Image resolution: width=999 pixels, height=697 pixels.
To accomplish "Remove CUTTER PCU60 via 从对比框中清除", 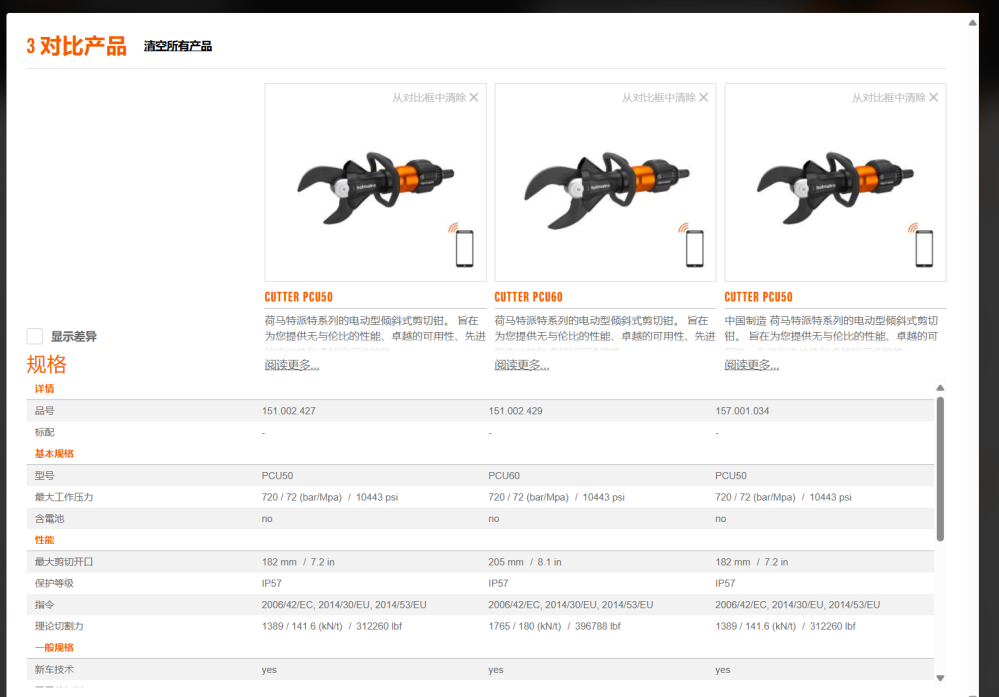I will tap(665, 97).
